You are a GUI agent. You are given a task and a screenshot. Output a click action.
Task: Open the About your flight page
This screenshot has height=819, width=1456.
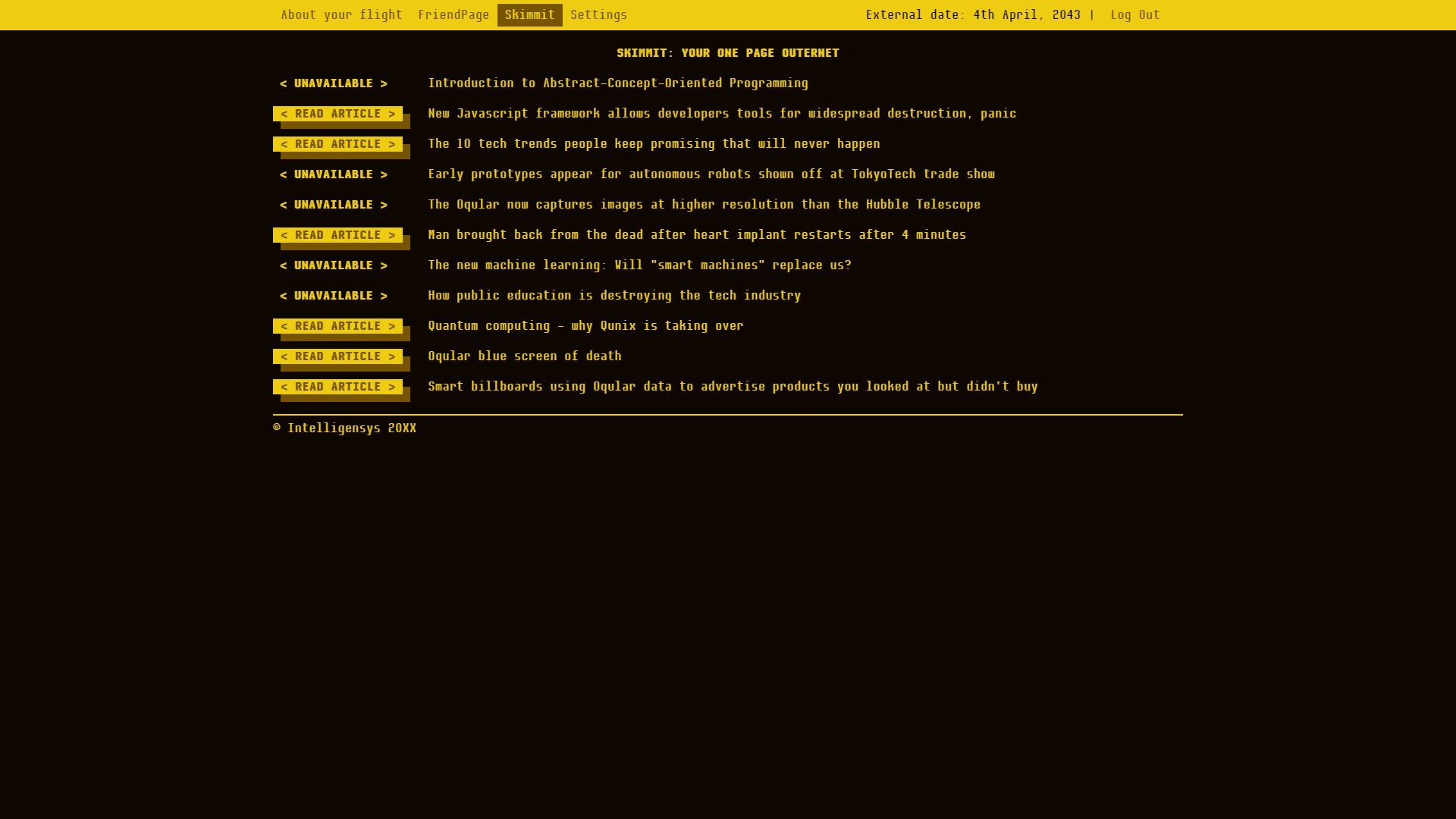coord(341,15)
